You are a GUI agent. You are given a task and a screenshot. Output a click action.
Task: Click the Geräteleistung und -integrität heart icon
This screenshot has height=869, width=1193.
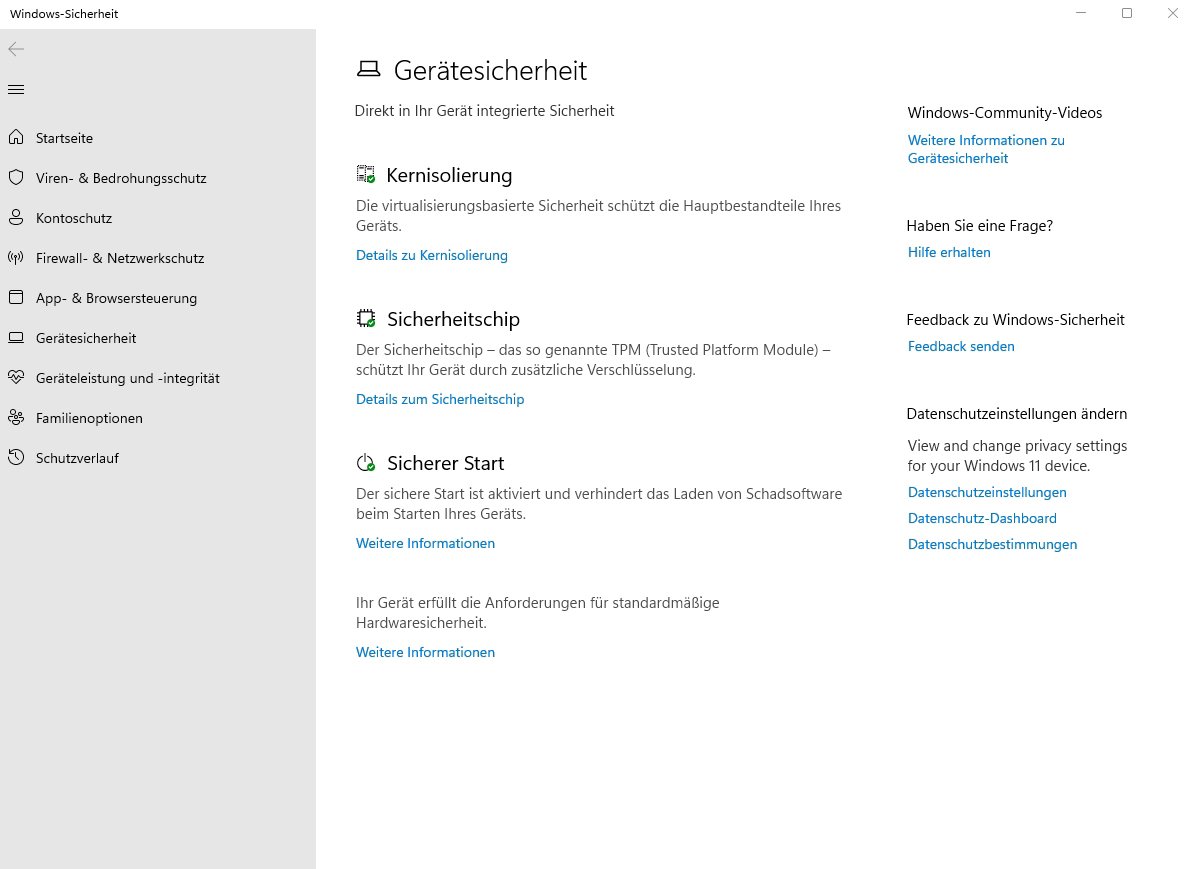tap(16, 377)
